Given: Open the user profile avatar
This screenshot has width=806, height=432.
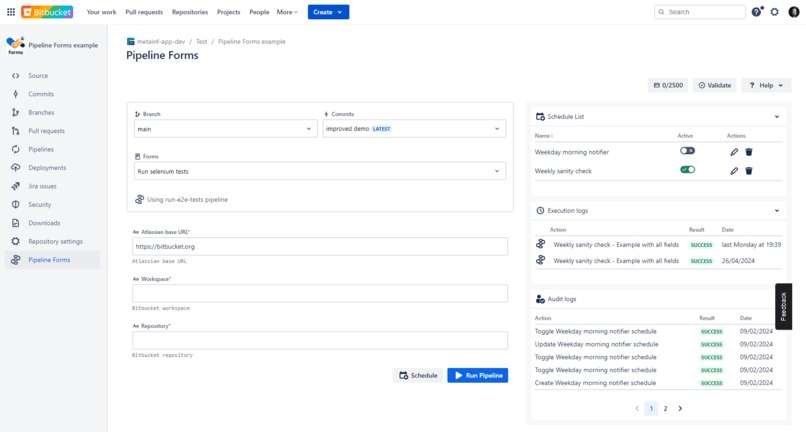Looking at the screenshot, I should 794,12.
